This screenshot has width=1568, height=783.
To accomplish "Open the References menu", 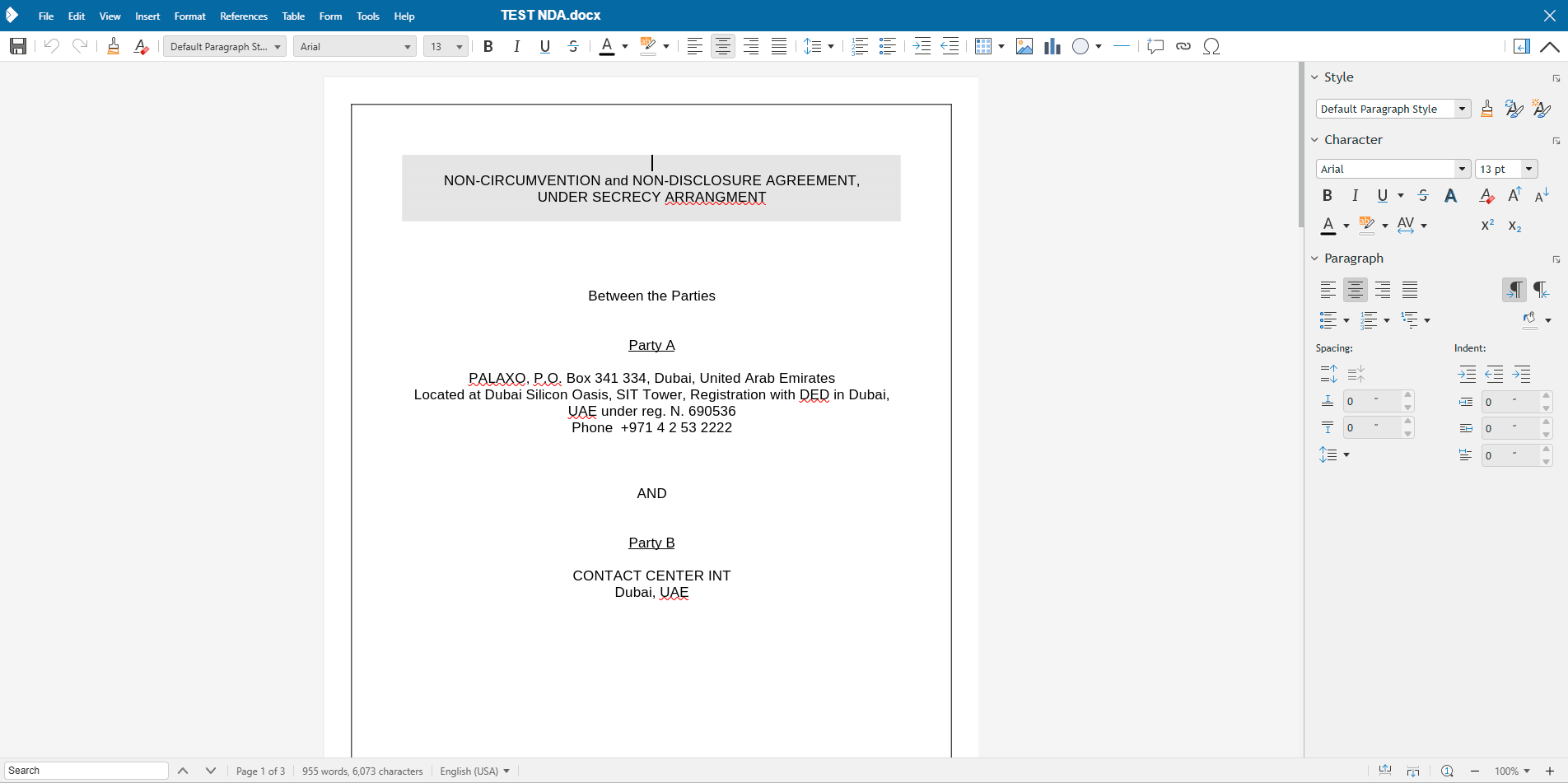I will pyautogui.click(x=243, y=16).
